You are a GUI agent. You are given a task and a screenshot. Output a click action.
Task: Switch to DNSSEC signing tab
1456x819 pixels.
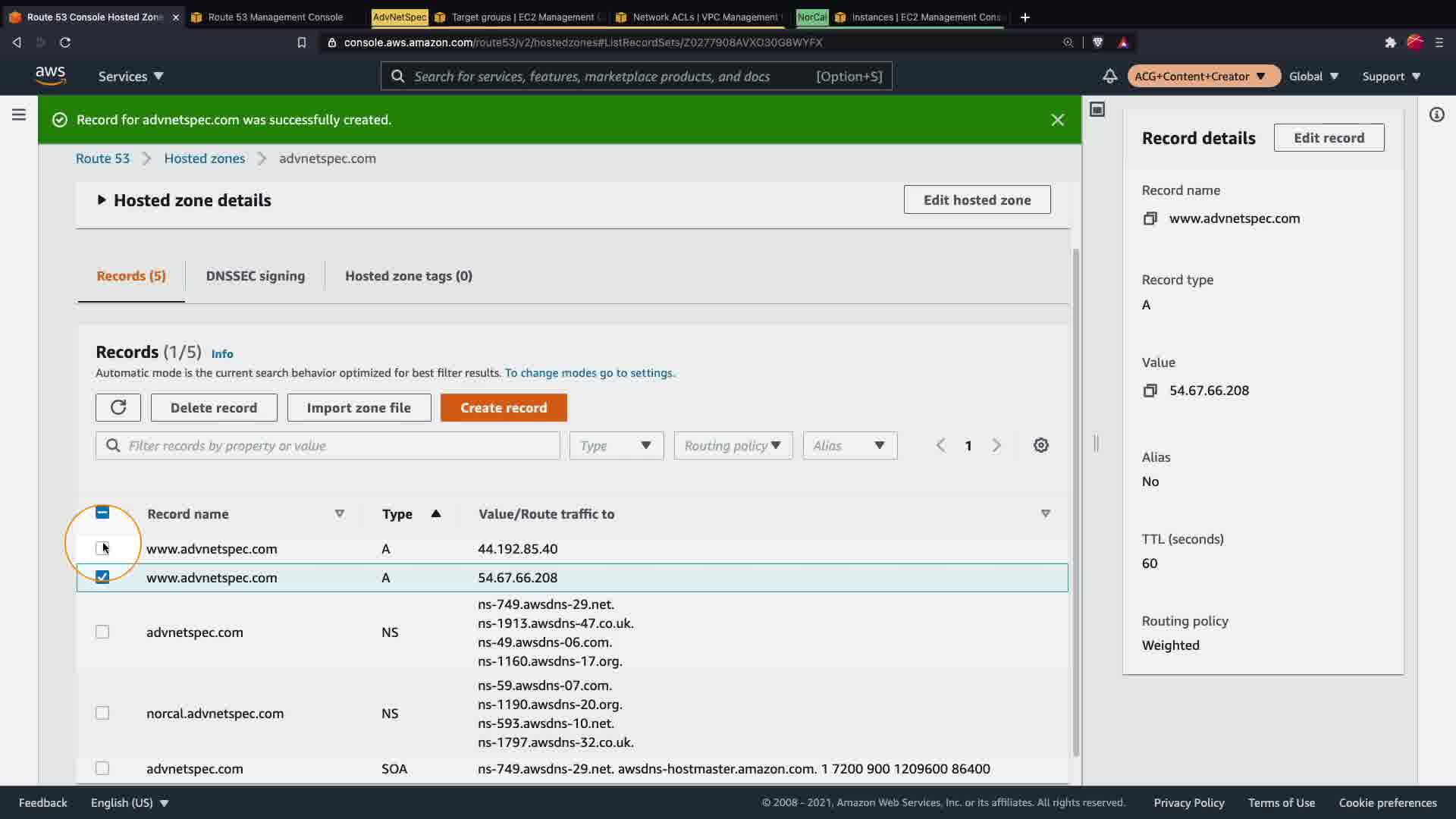[x=255, y=276]
